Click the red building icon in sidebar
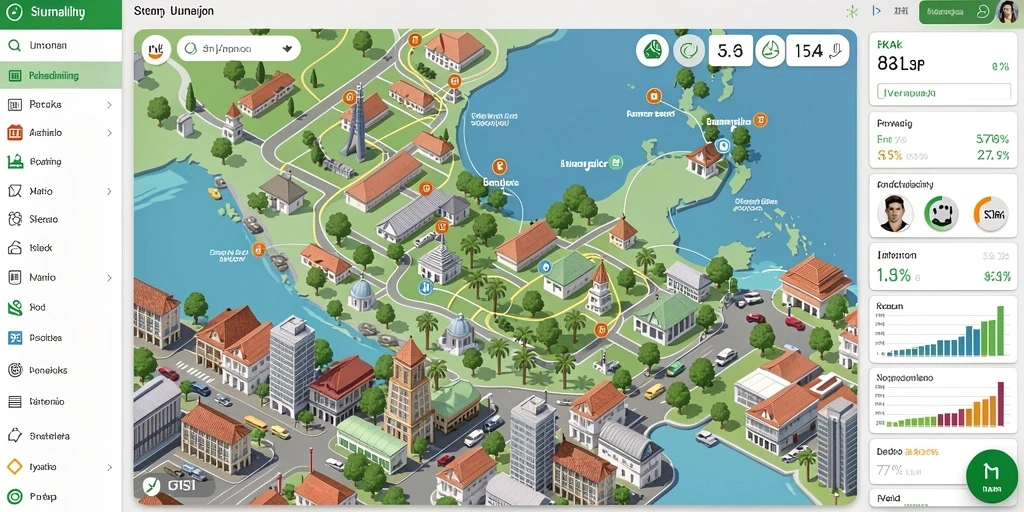This screenshot has width=1024, height=512. coord(14,133)
